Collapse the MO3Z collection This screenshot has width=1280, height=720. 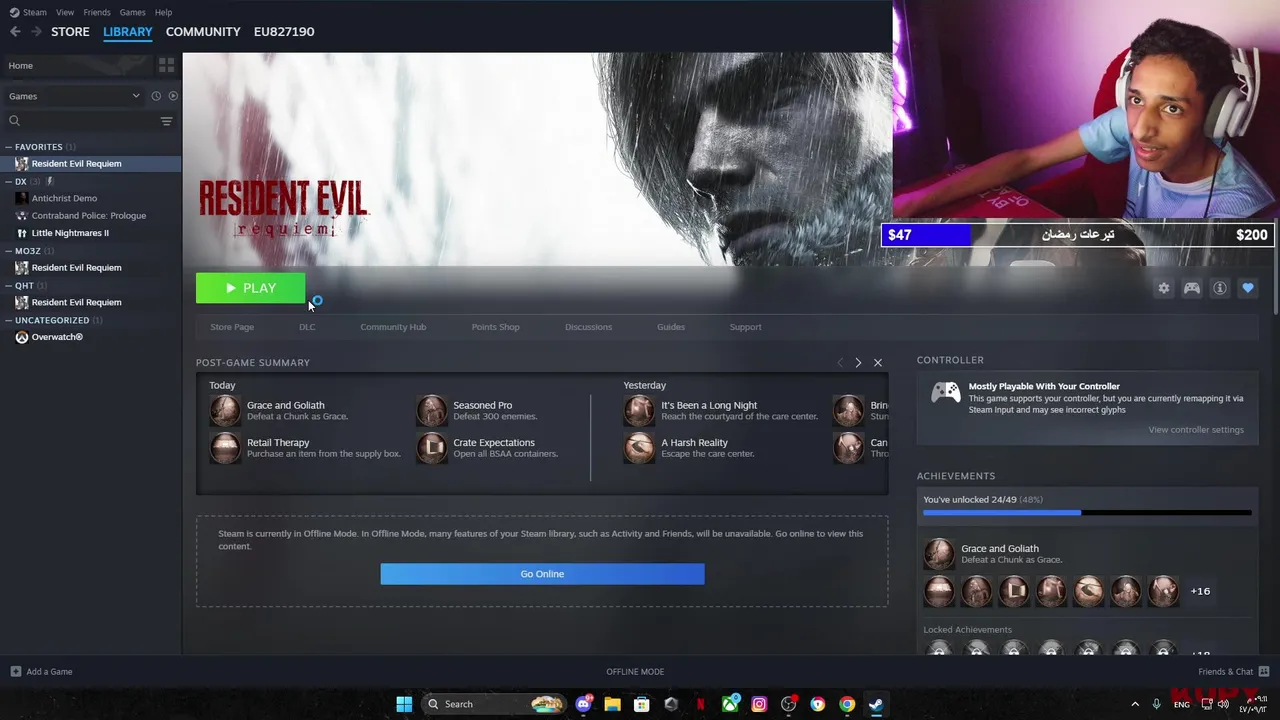point(9,251)
